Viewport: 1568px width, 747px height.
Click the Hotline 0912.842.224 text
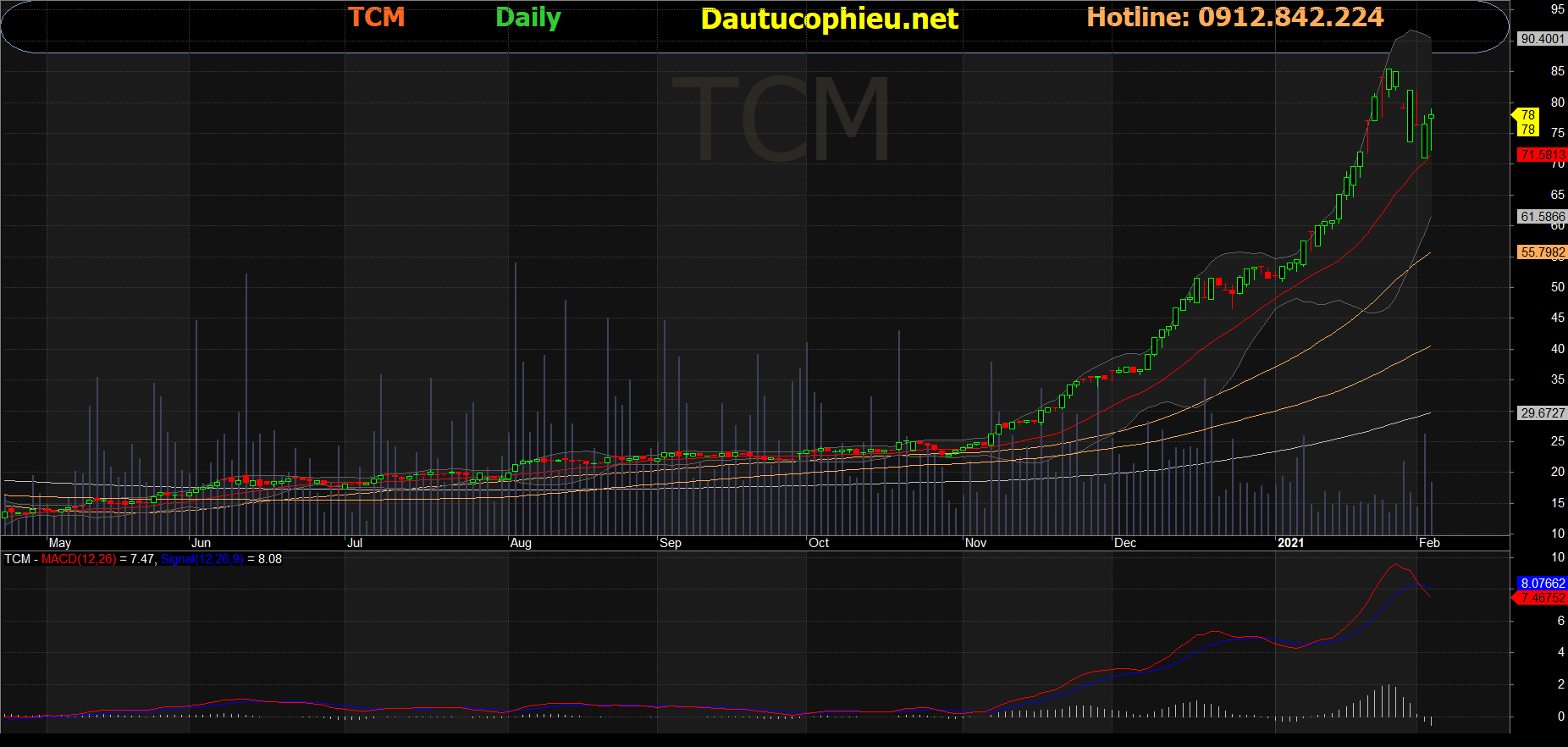coord(1234,18)
